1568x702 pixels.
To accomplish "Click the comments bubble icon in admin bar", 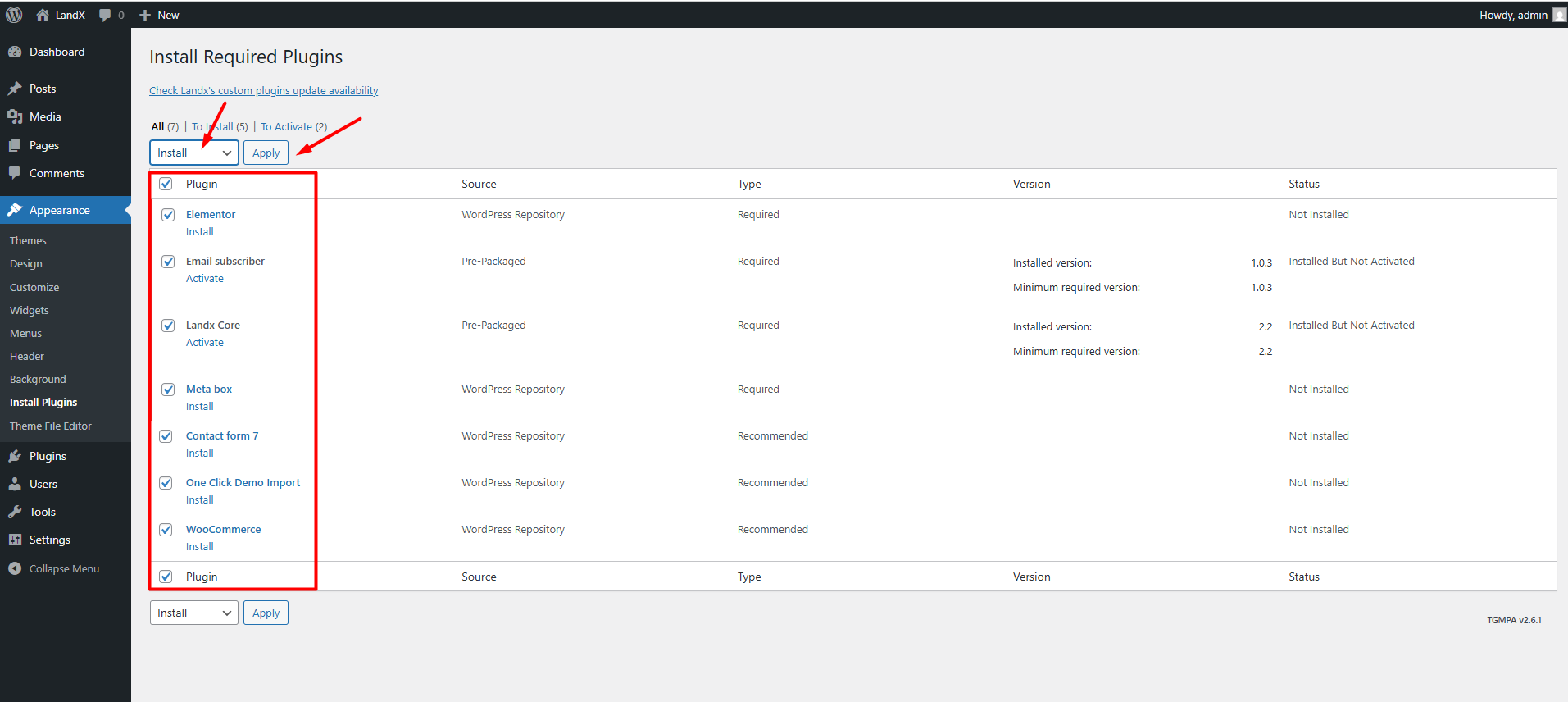I will point(105,15).
